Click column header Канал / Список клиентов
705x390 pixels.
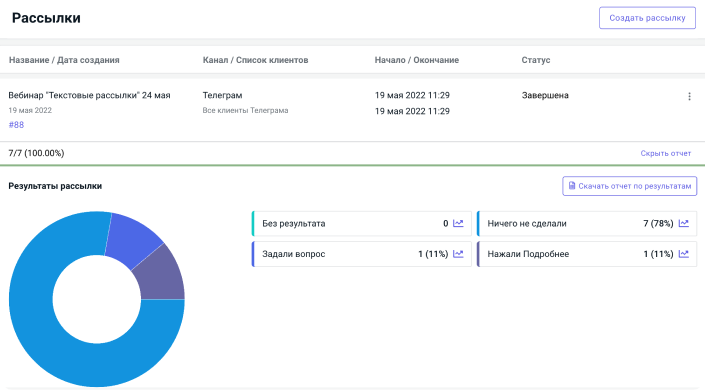tap(255, 60)
